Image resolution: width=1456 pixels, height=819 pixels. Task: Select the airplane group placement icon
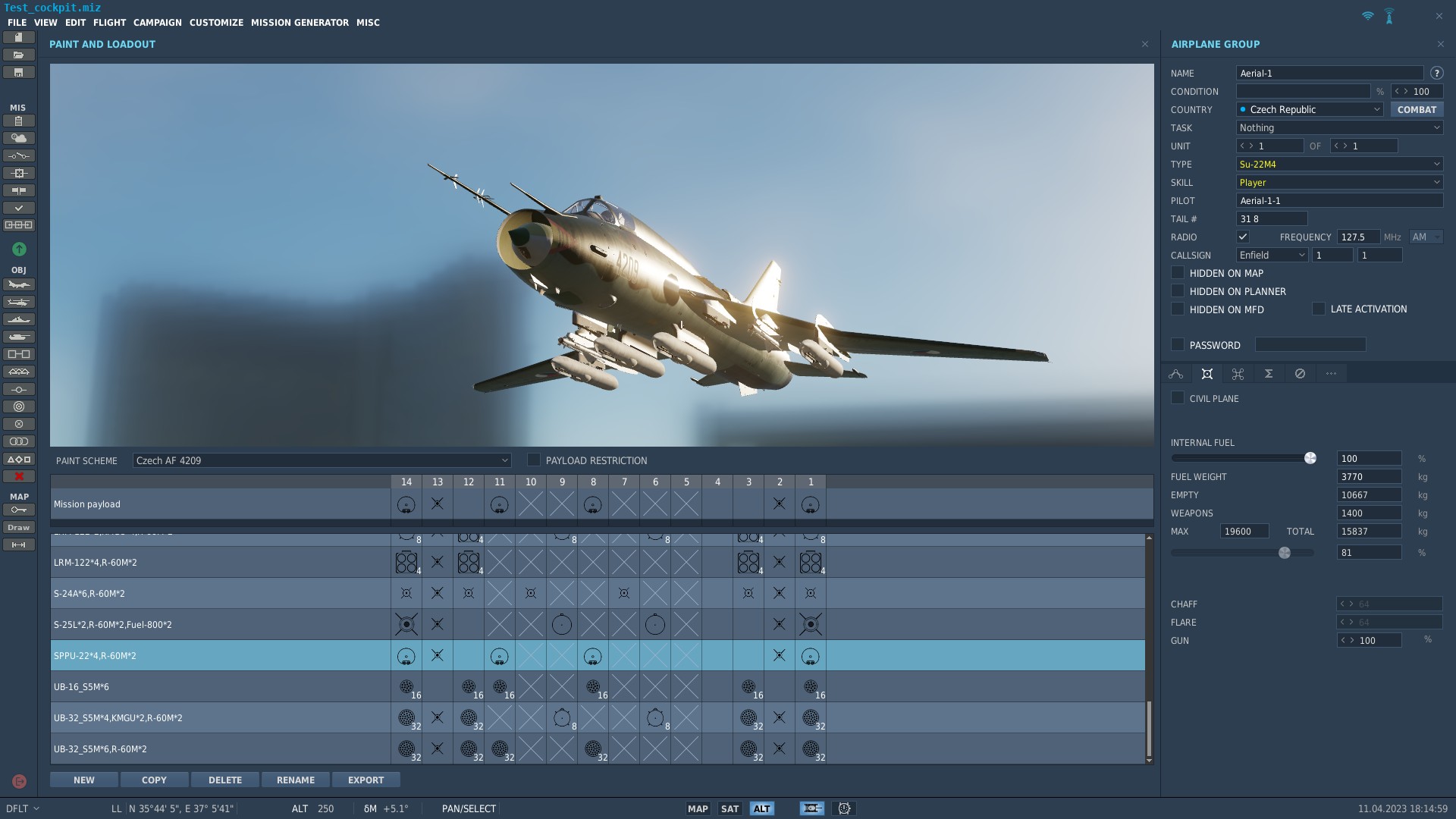coord(19,284)
